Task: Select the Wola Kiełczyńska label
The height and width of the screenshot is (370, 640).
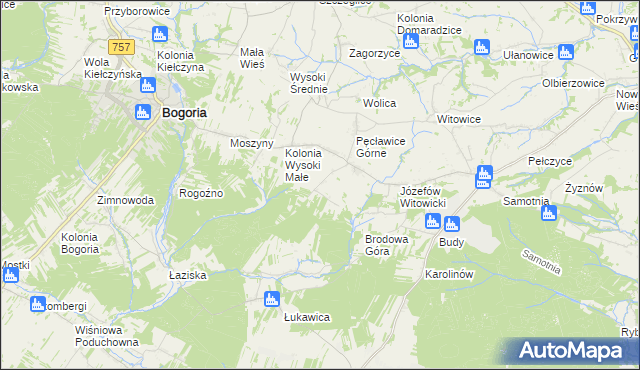Action: [x=113, y=68]
